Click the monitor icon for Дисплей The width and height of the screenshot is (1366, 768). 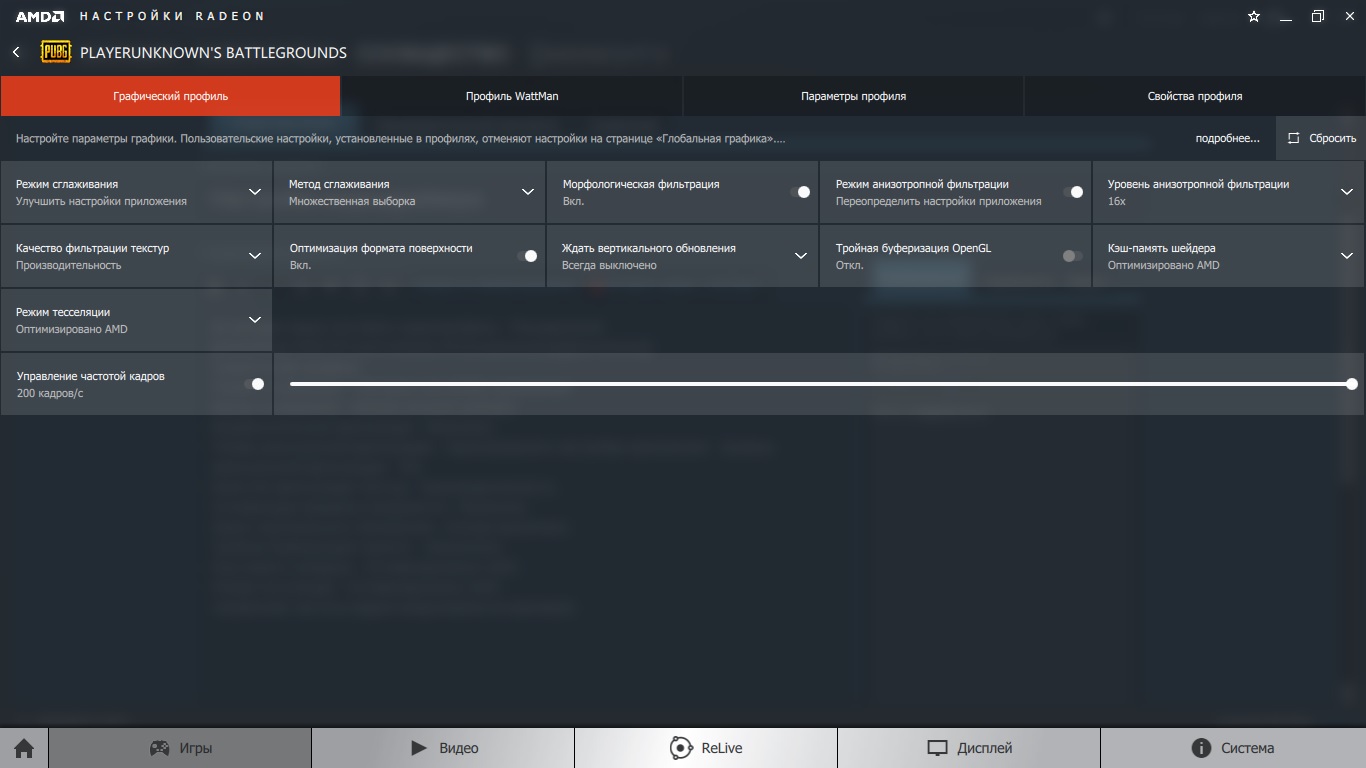tap(937, 748)
